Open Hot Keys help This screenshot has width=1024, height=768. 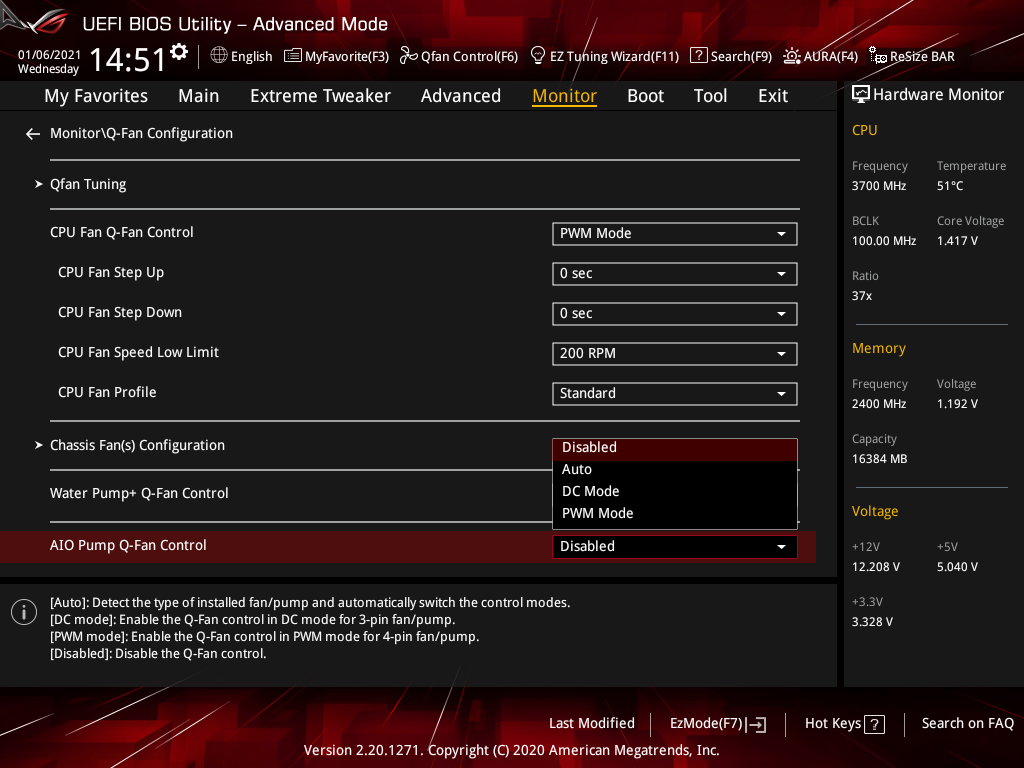pyautogui.click(x=844, y=724)
